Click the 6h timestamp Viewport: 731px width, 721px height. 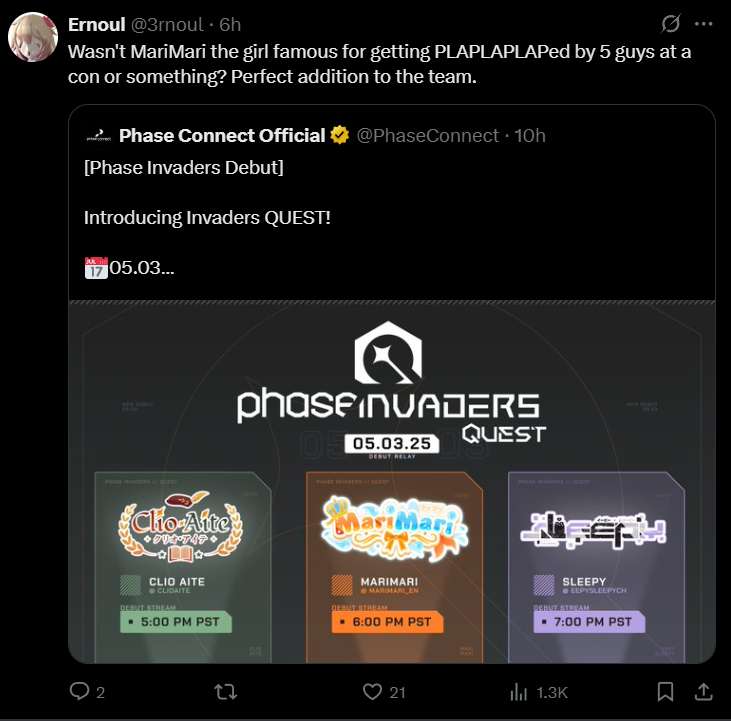(230, 25)
